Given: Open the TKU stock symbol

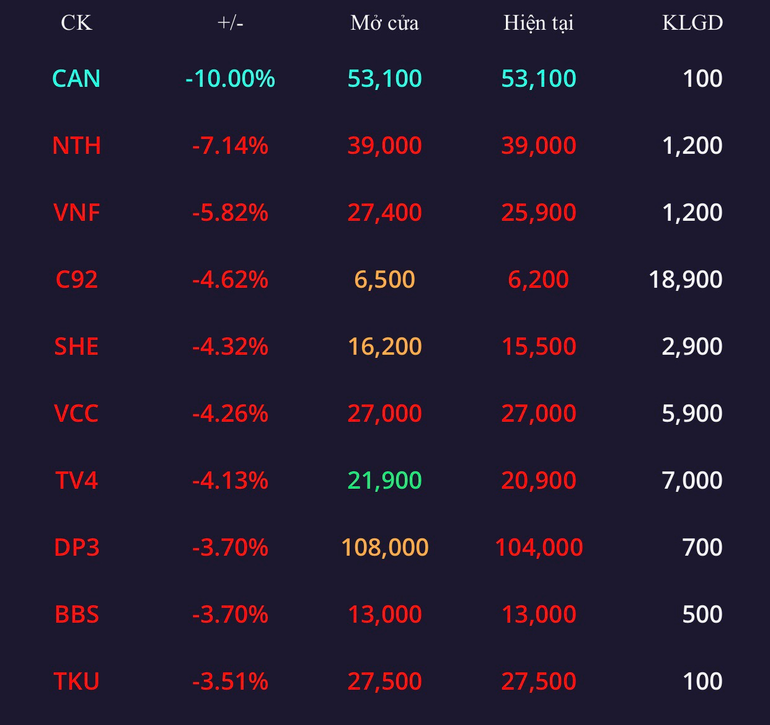Looking at the screenshot, I should click(76, 681).
